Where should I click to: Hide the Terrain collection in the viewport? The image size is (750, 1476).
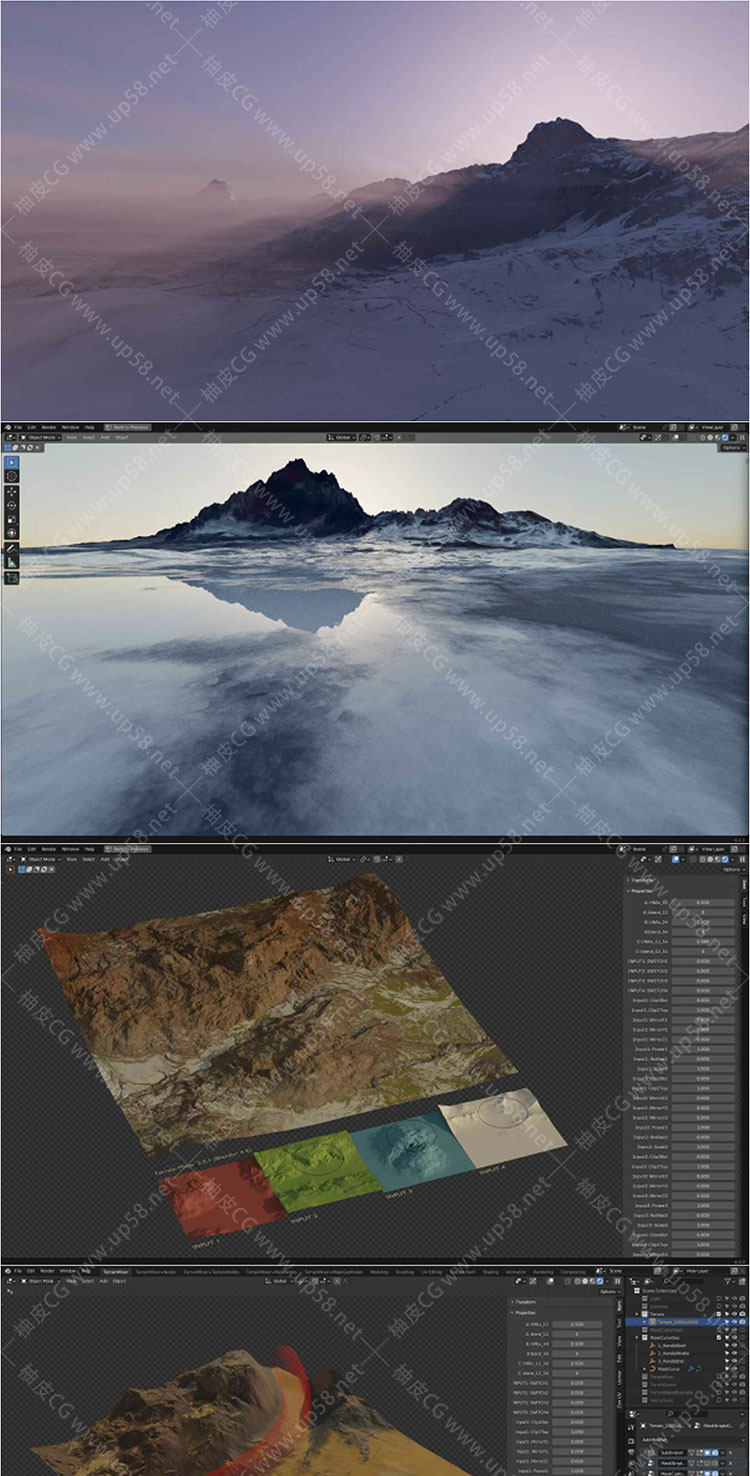coord(734,1314)
